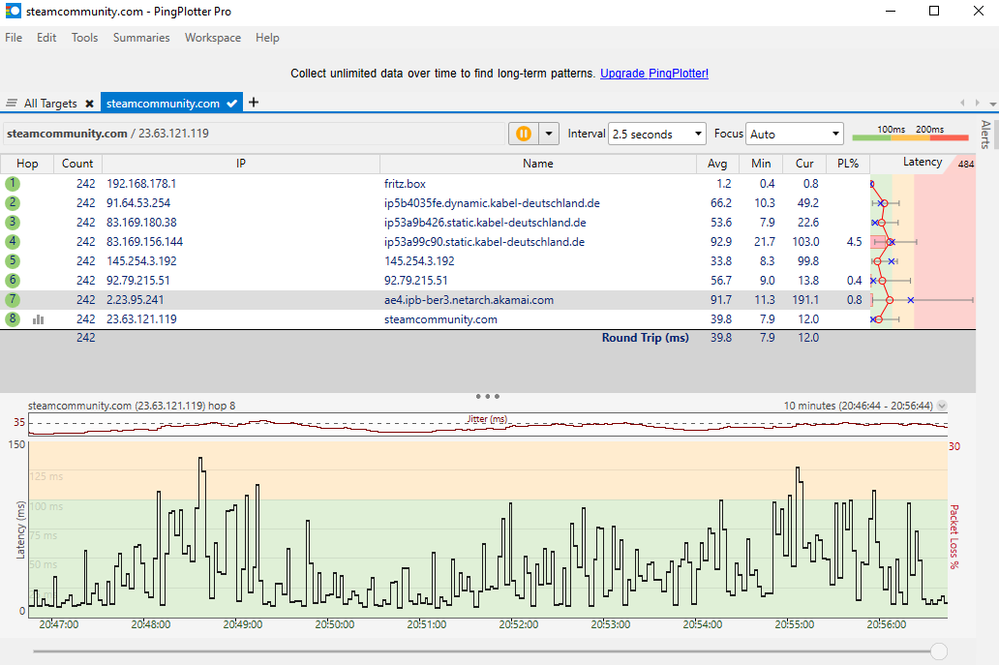The width and height of the screenshot is (999, 665).
Task: Open the Workspace menu
Action: tap(213, 38)
